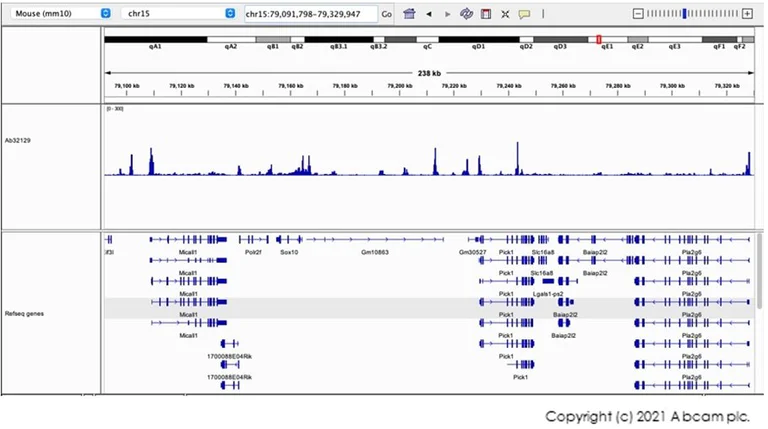Screen dimensions: 768x429
Task: Go forward with right arrow icon
Action: [x=447, y=14]
